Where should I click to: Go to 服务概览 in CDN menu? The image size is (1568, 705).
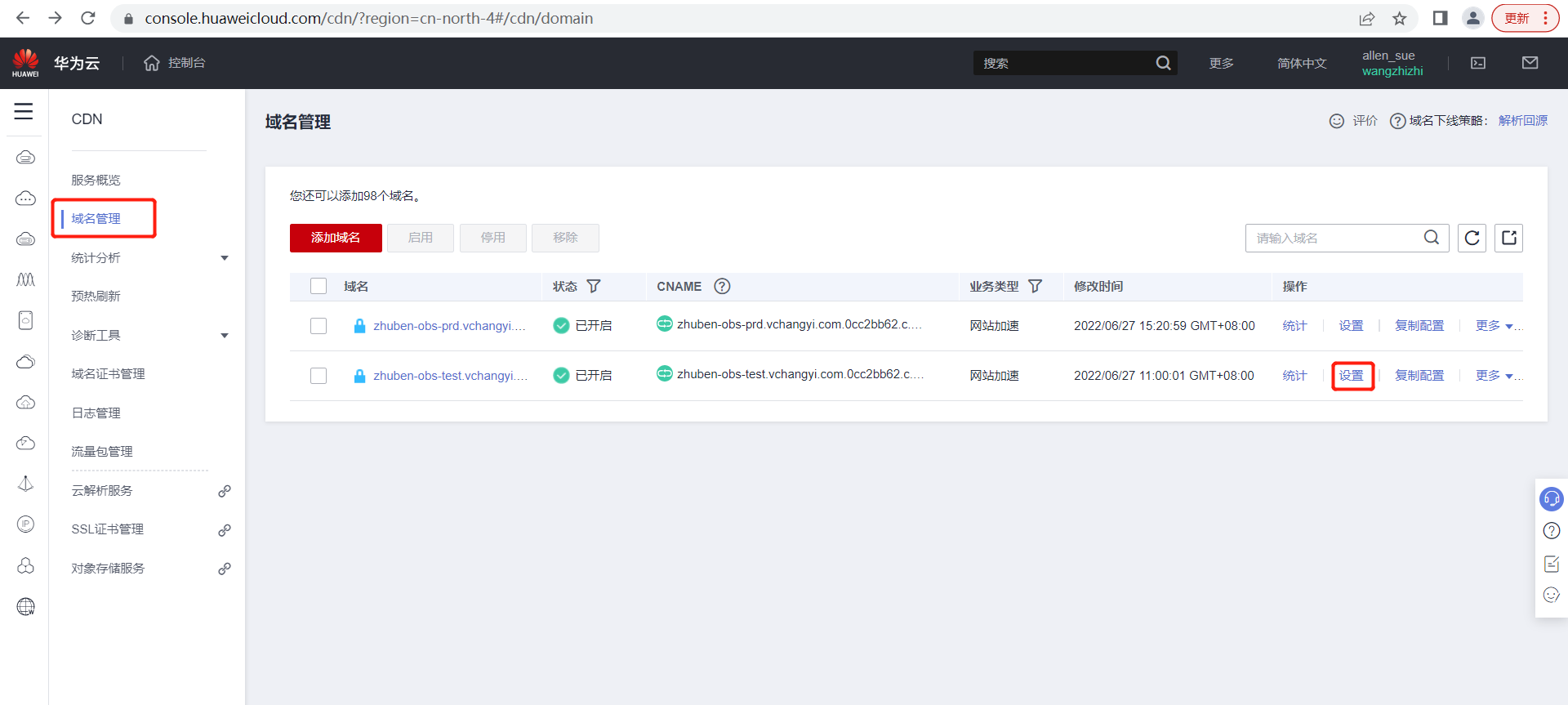pyautogui.click(x=96, y=180)
